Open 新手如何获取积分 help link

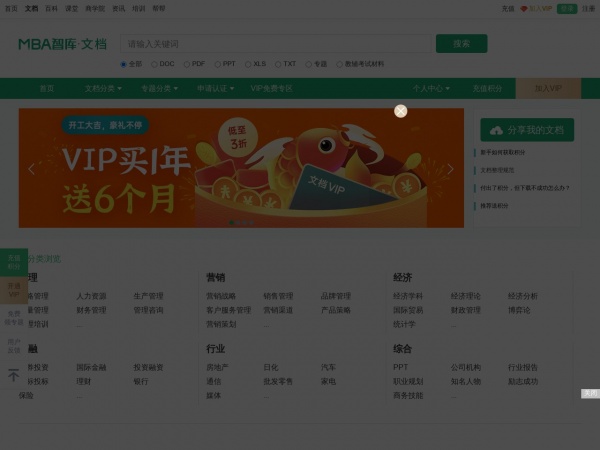[502, 152]
